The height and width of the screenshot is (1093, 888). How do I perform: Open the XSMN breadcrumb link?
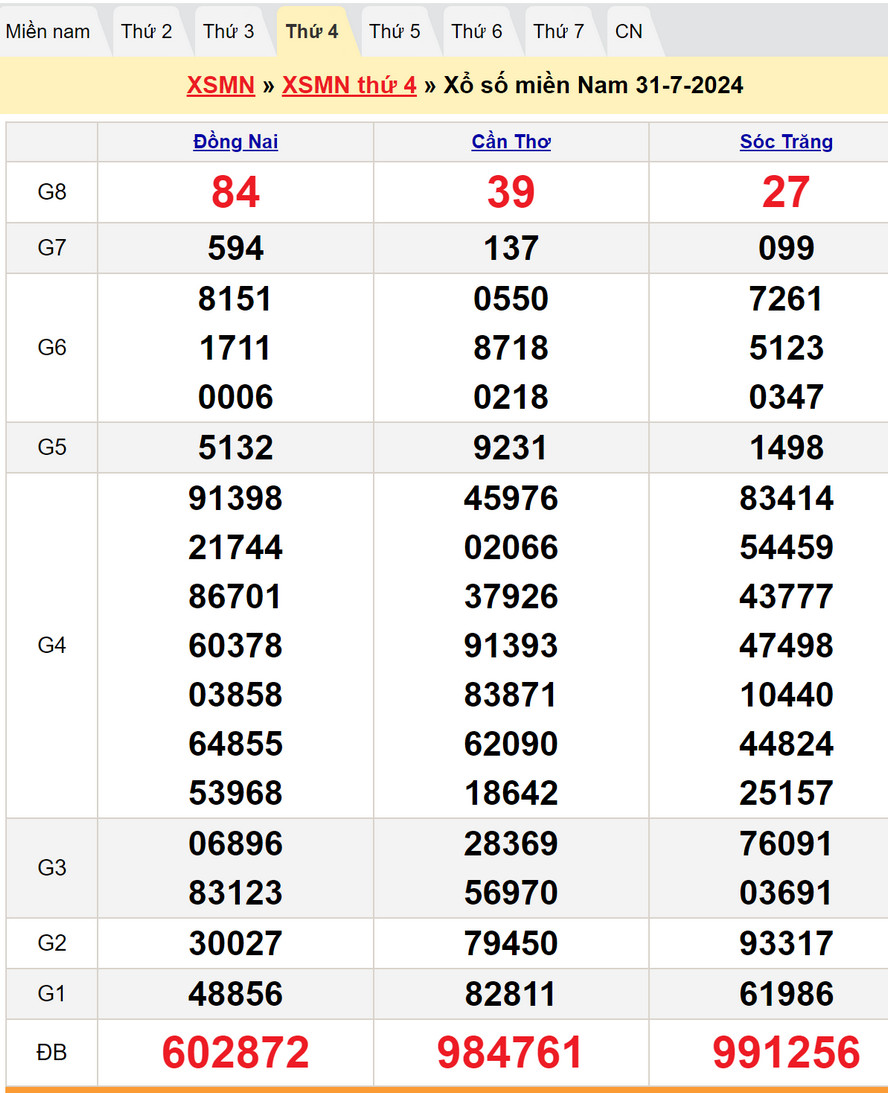(220, 85)
